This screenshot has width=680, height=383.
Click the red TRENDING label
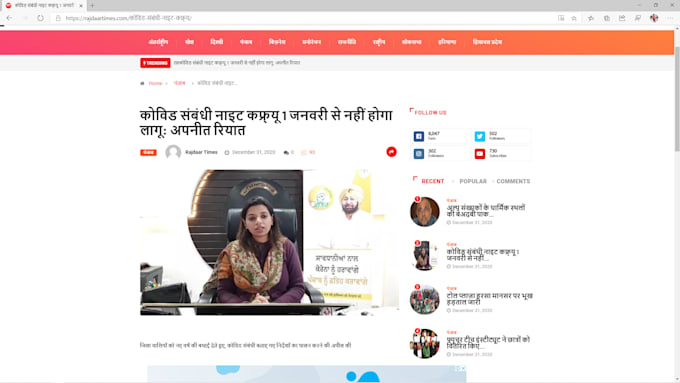click(155, 63)
